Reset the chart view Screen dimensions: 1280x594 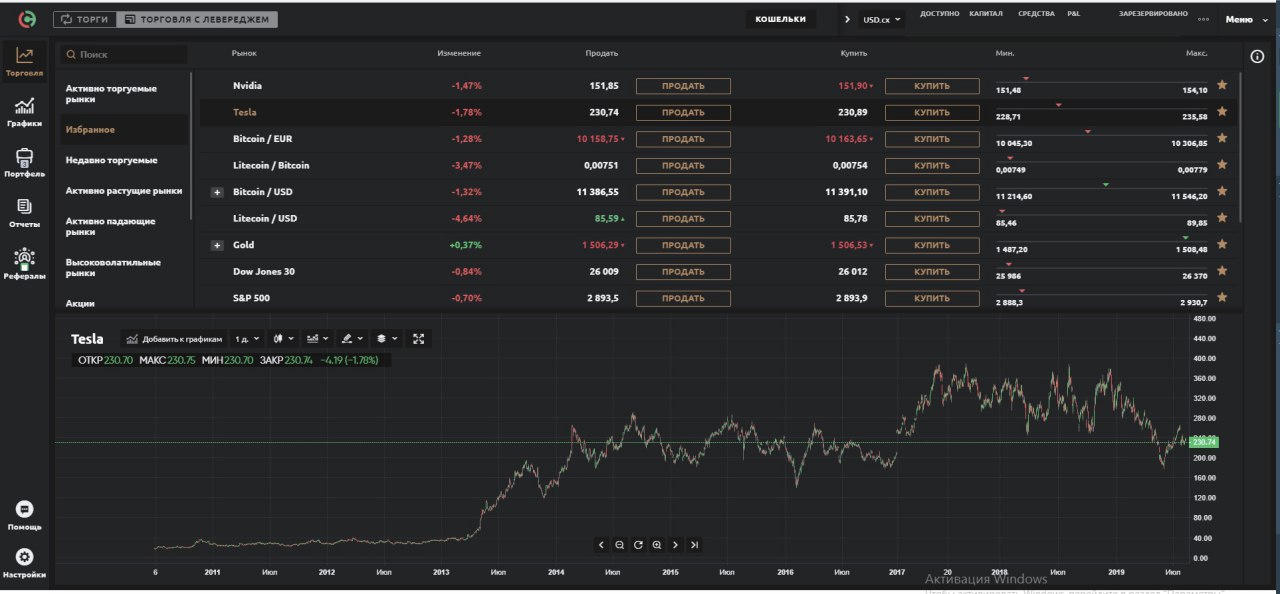(638, 545)
